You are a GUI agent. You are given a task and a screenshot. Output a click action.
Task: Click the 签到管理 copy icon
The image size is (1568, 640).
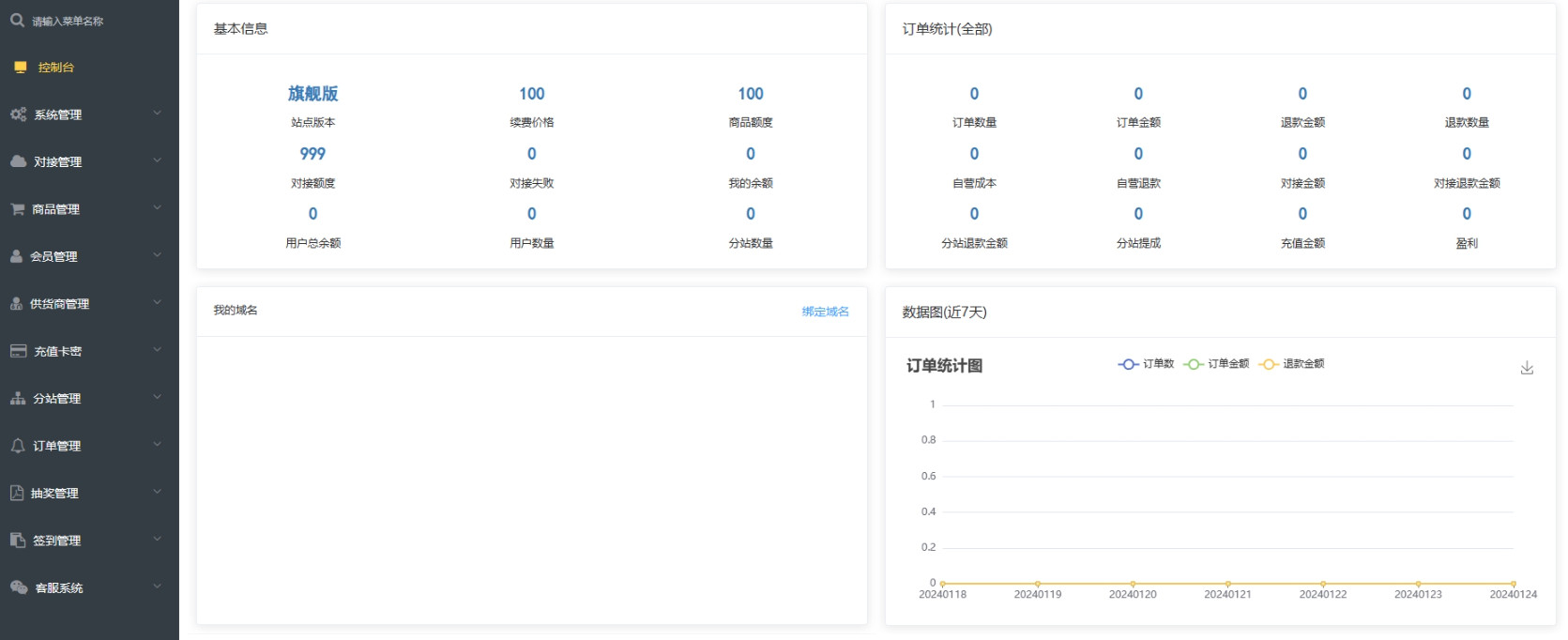[x=17, y=541]
